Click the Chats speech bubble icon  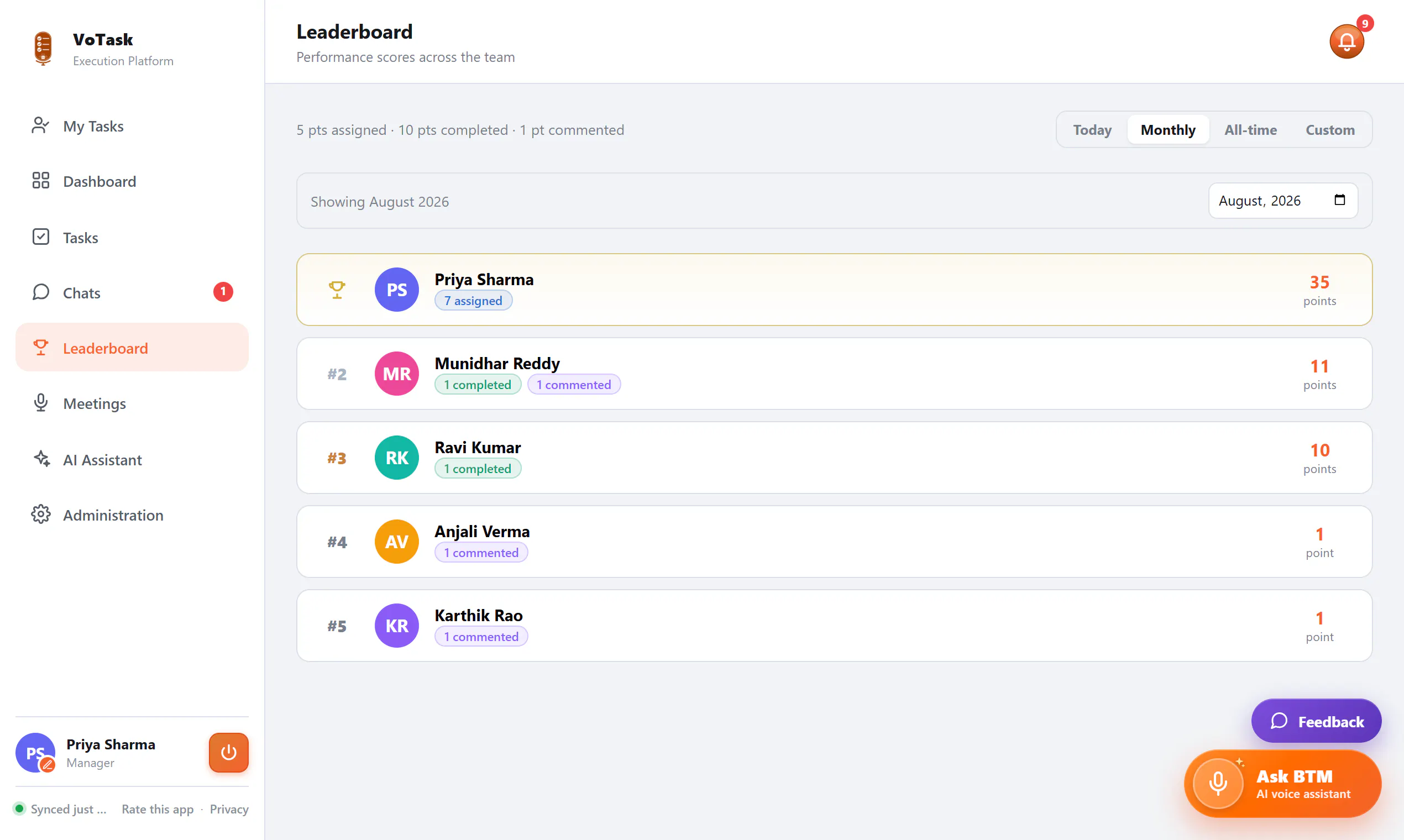(x=40, y=293)
